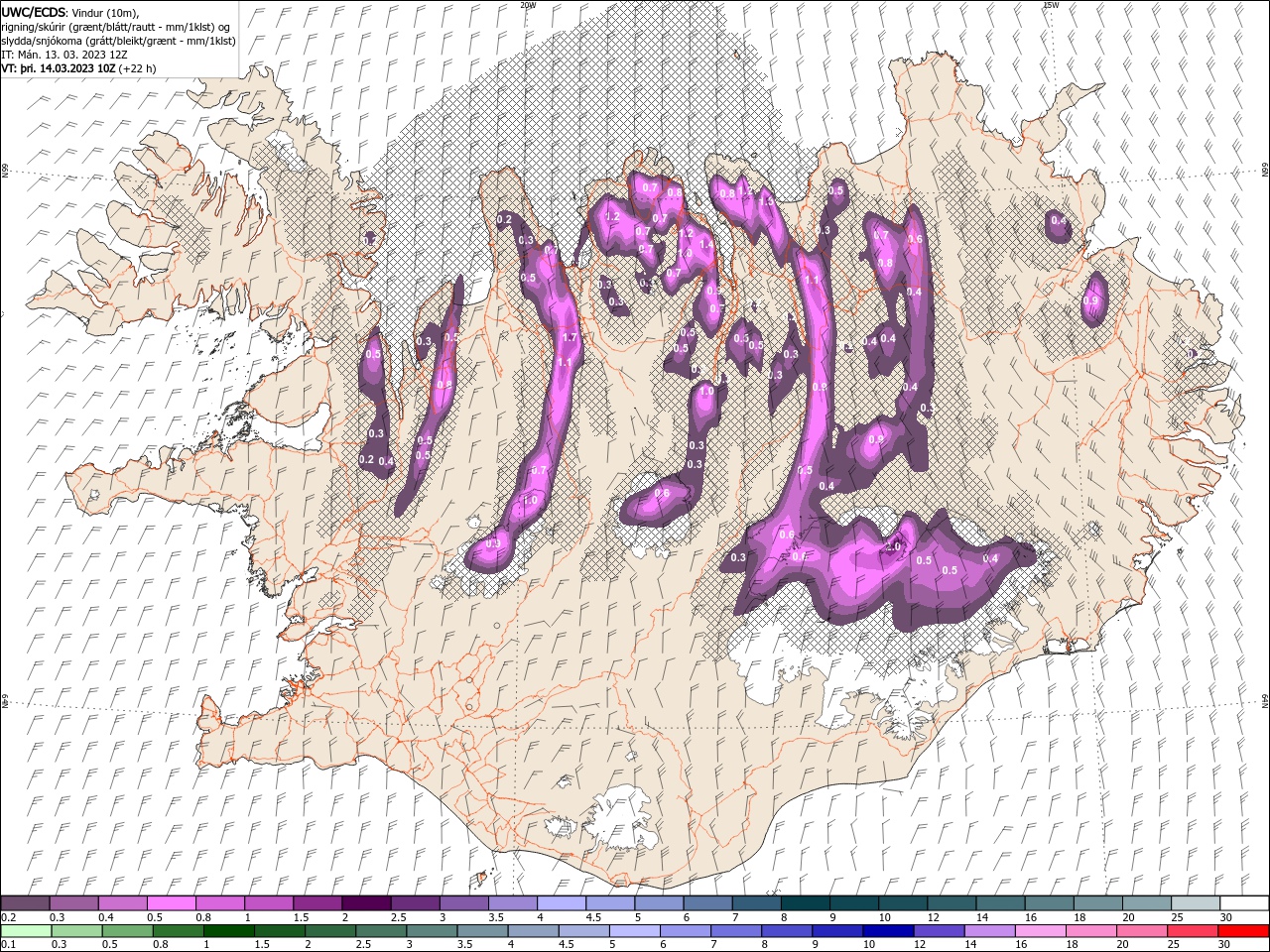The width and height of the screenshot is (1270, 952).
Task: Select the darkest purple 2 snow swatch
Action: (366, 903)
